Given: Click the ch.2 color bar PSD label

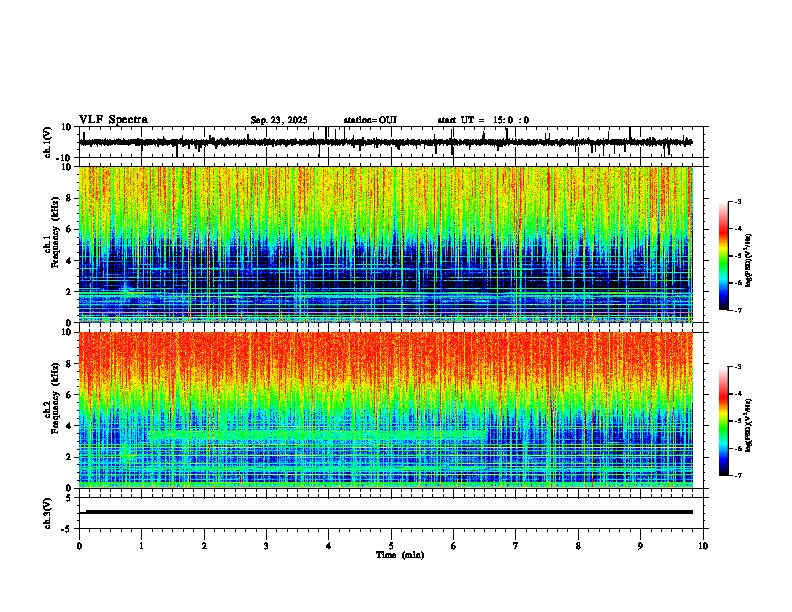Looking at the screenshot, I should coord(749,425).
